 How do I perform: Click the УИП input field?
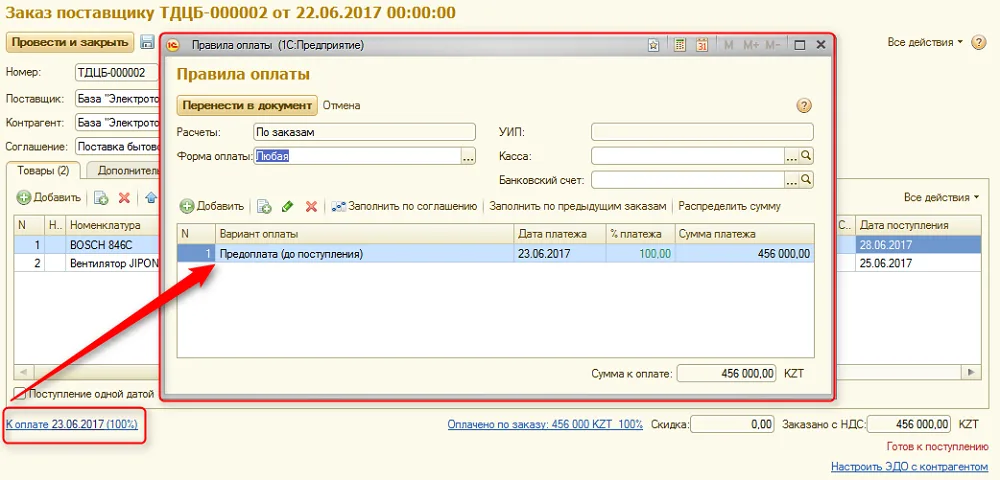[x=702, y=132]
